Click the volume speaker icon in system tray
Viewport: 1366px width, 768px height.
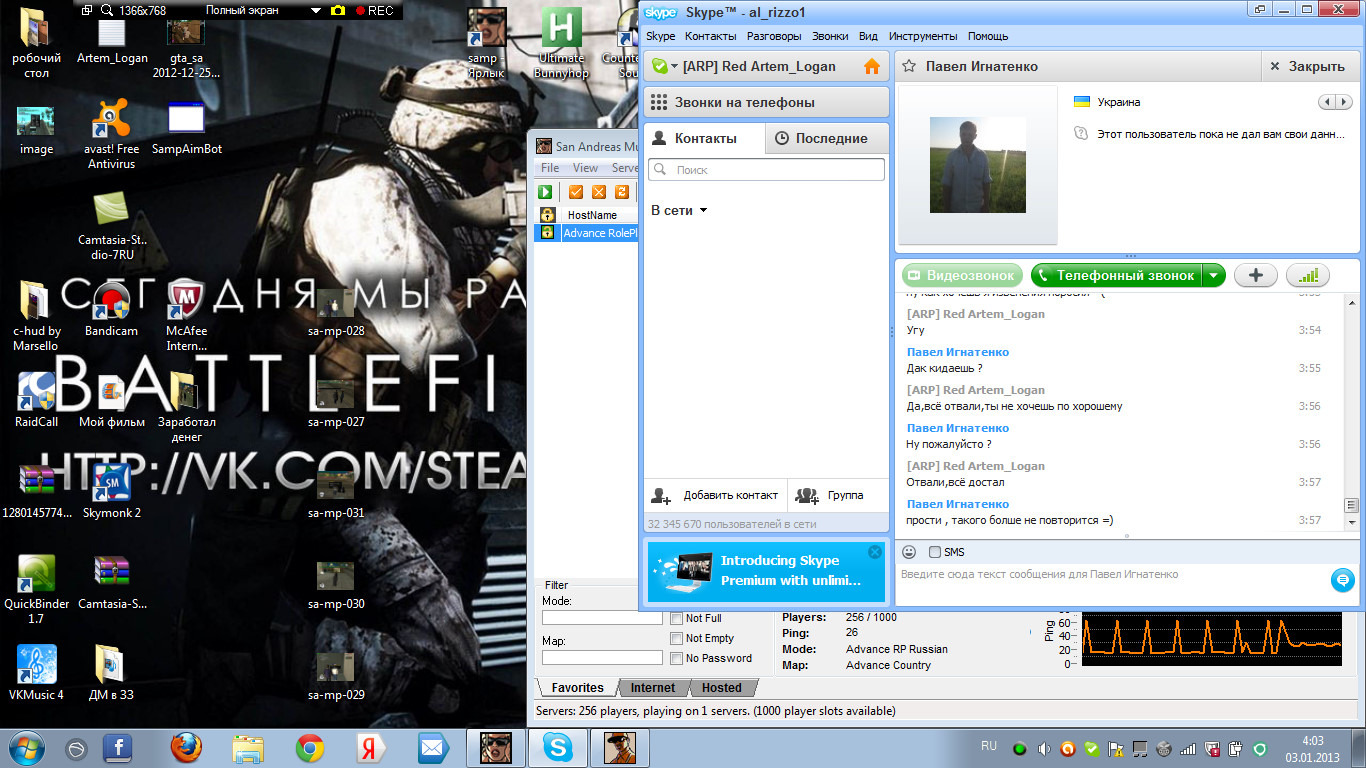pos(1044,749)
